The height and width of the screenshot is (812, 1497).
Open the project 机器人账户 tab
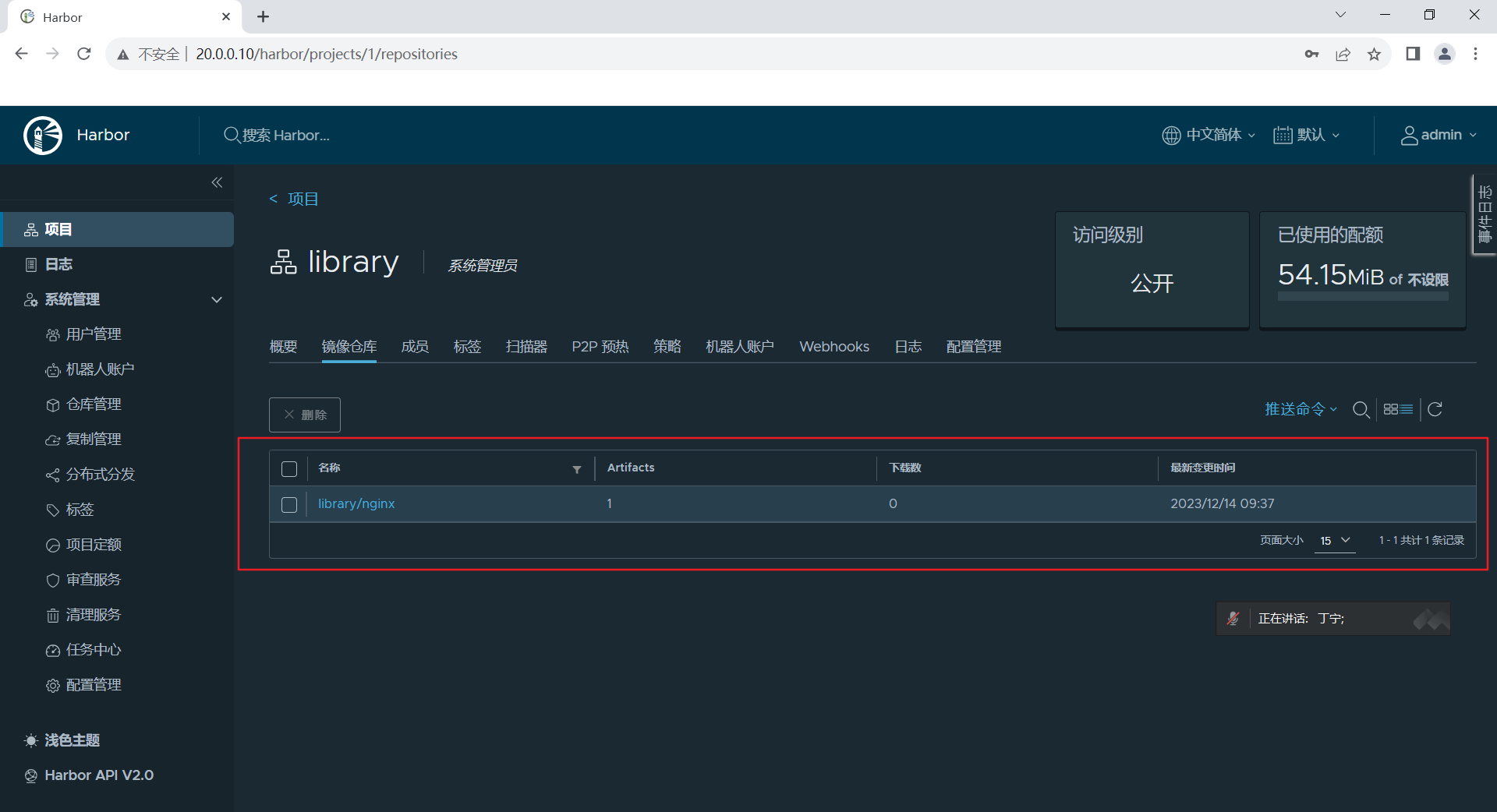click(x=740, y=347)
